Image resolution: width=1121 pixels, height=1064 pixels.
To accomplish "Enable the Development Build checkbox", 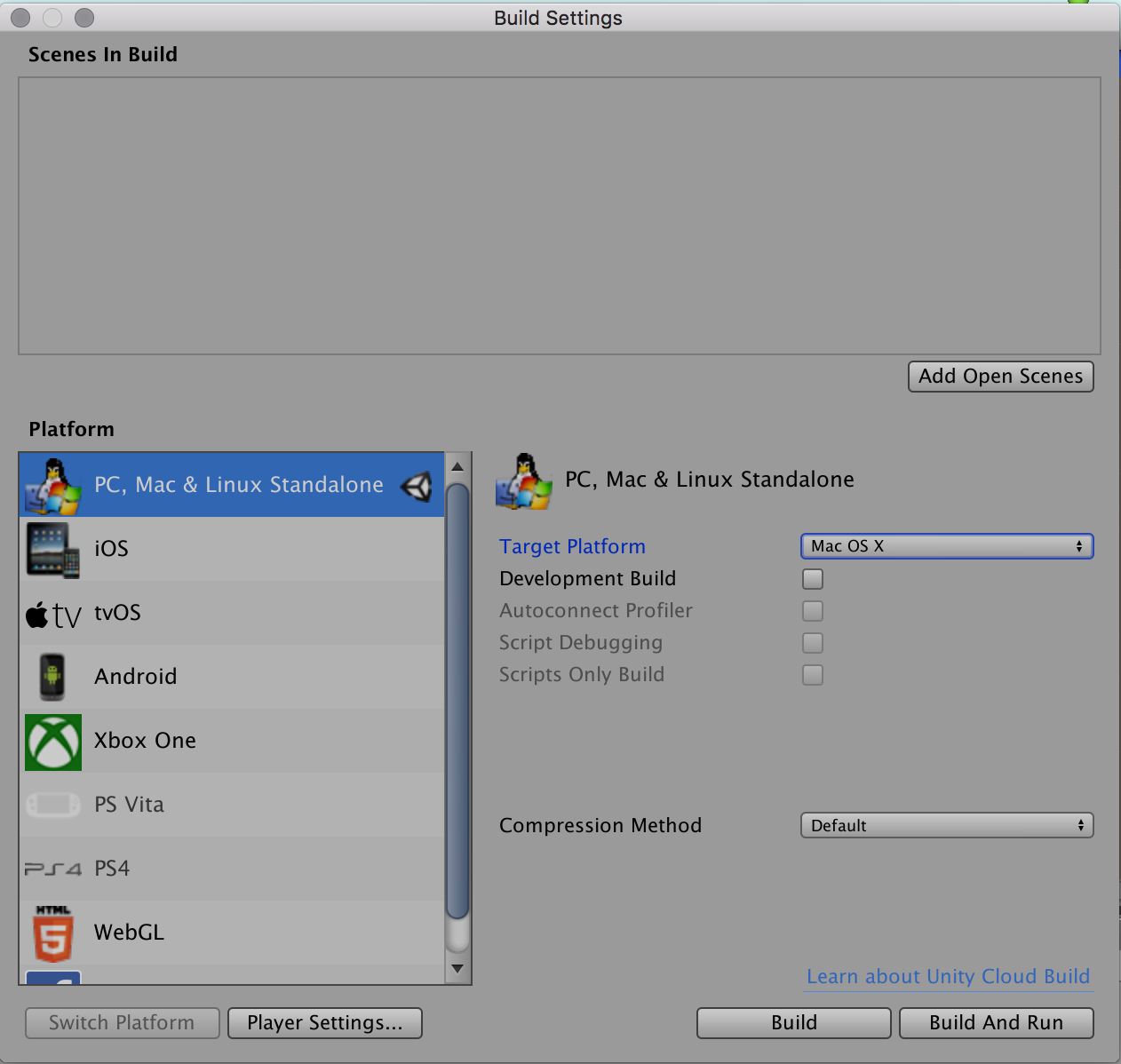I will (813, 579).
